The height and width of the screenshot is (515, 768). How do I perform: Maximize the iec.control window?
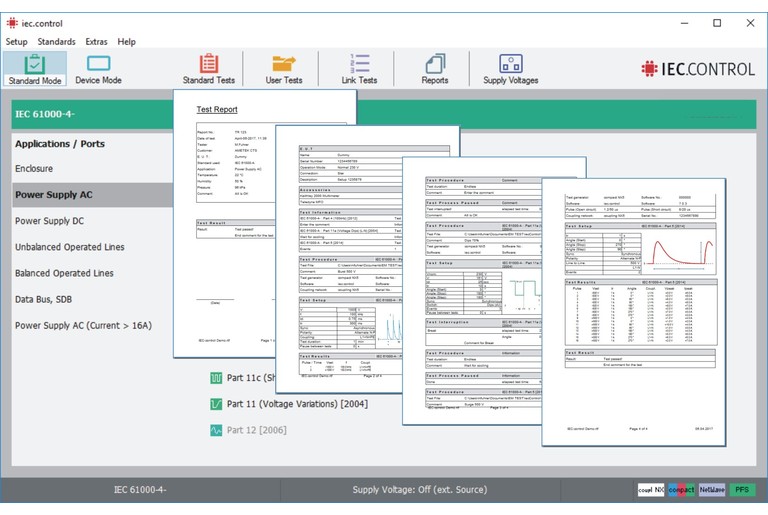(717, 23)
